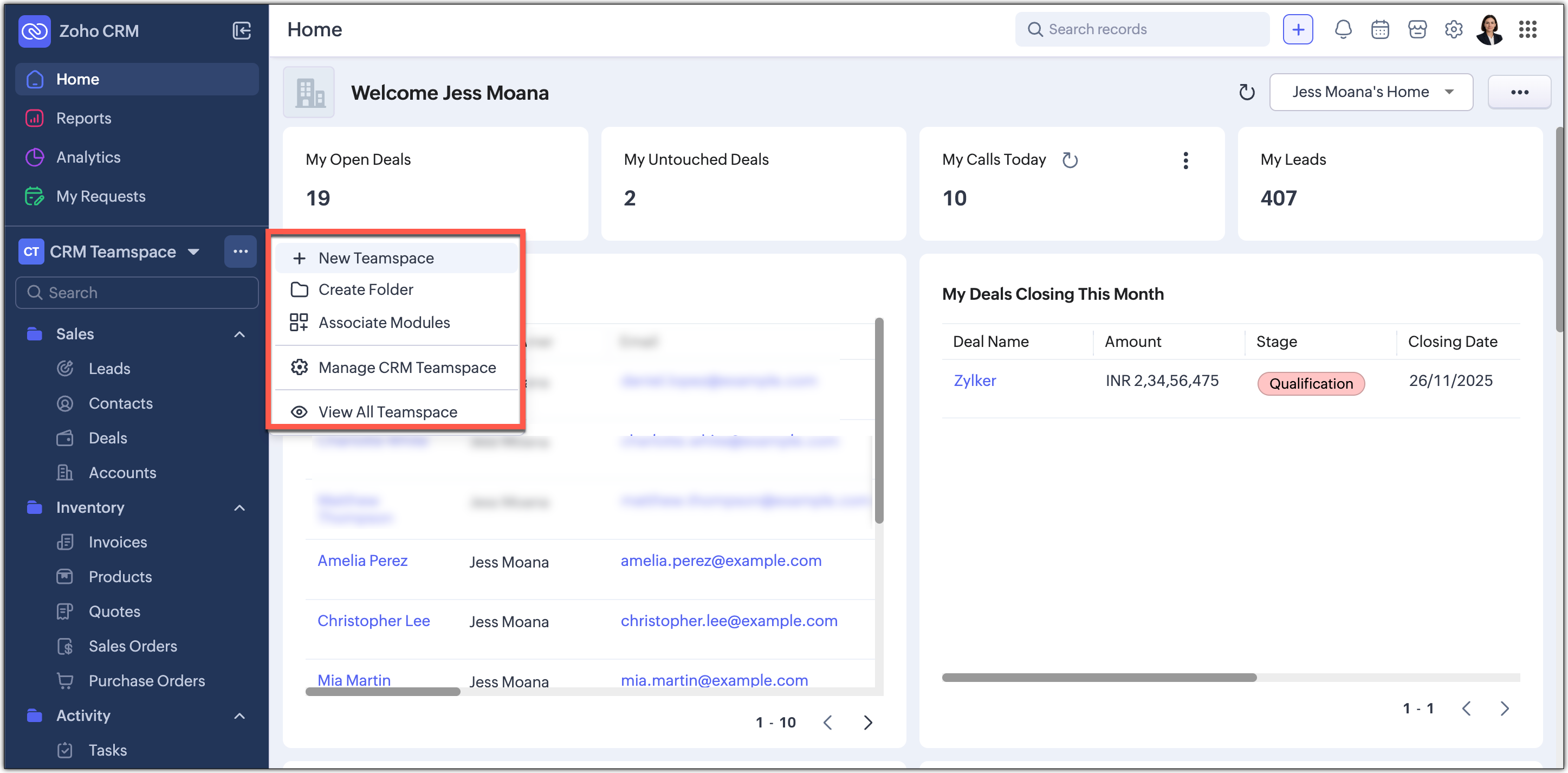The image size is (1568, 773).
Task: Choose Associate Modules menu option
Action: click(384, 323)
